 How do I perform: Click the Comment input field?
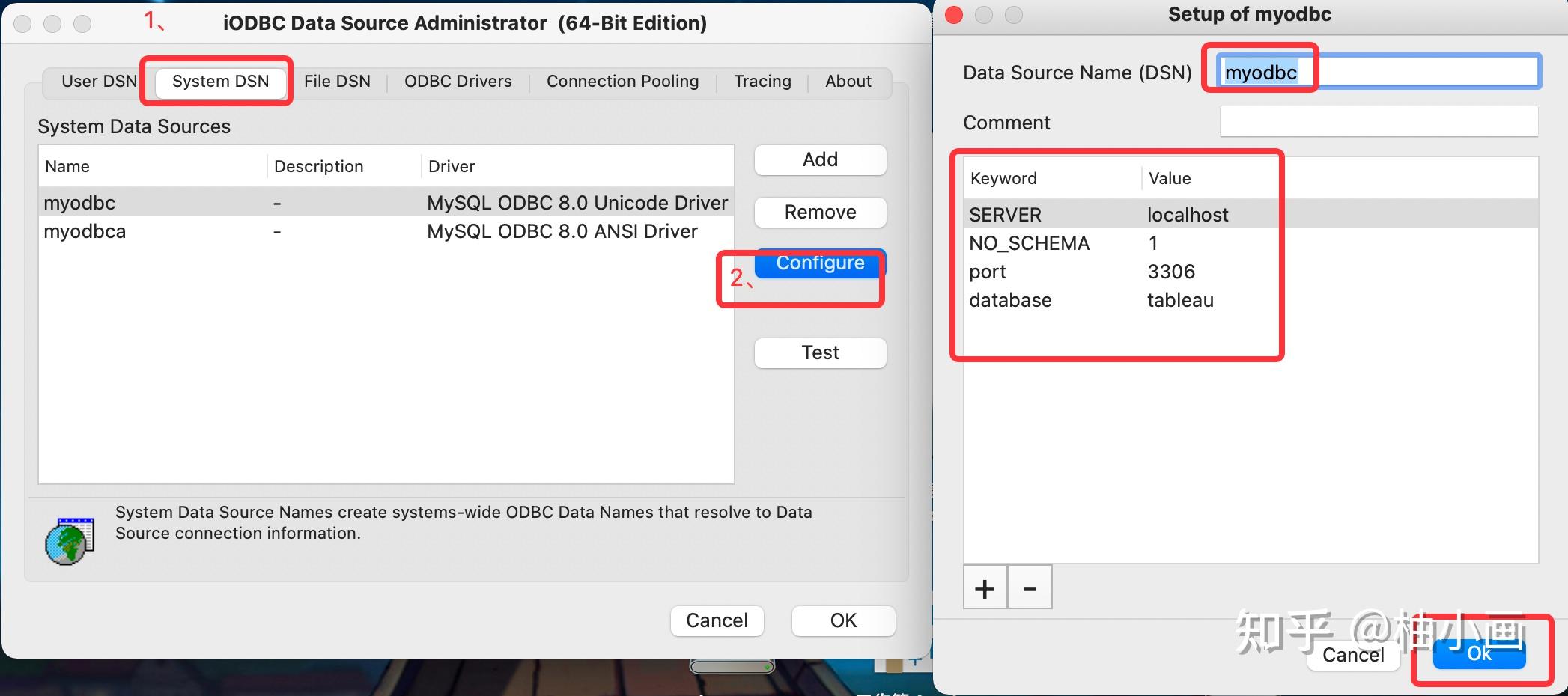click(1378, 121)
